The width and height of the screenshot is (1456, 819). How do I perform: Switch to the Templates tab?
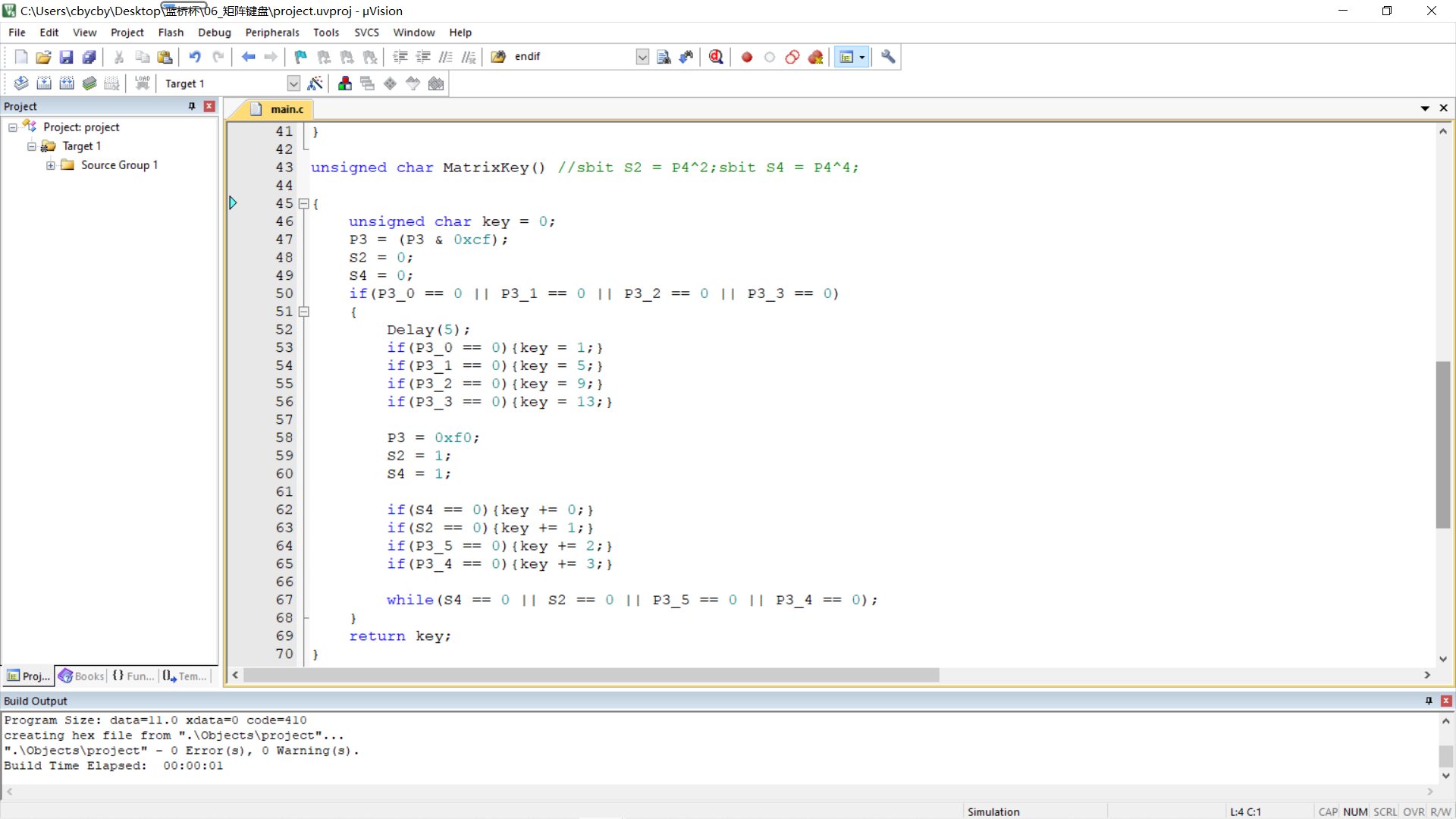click(184, 676)
